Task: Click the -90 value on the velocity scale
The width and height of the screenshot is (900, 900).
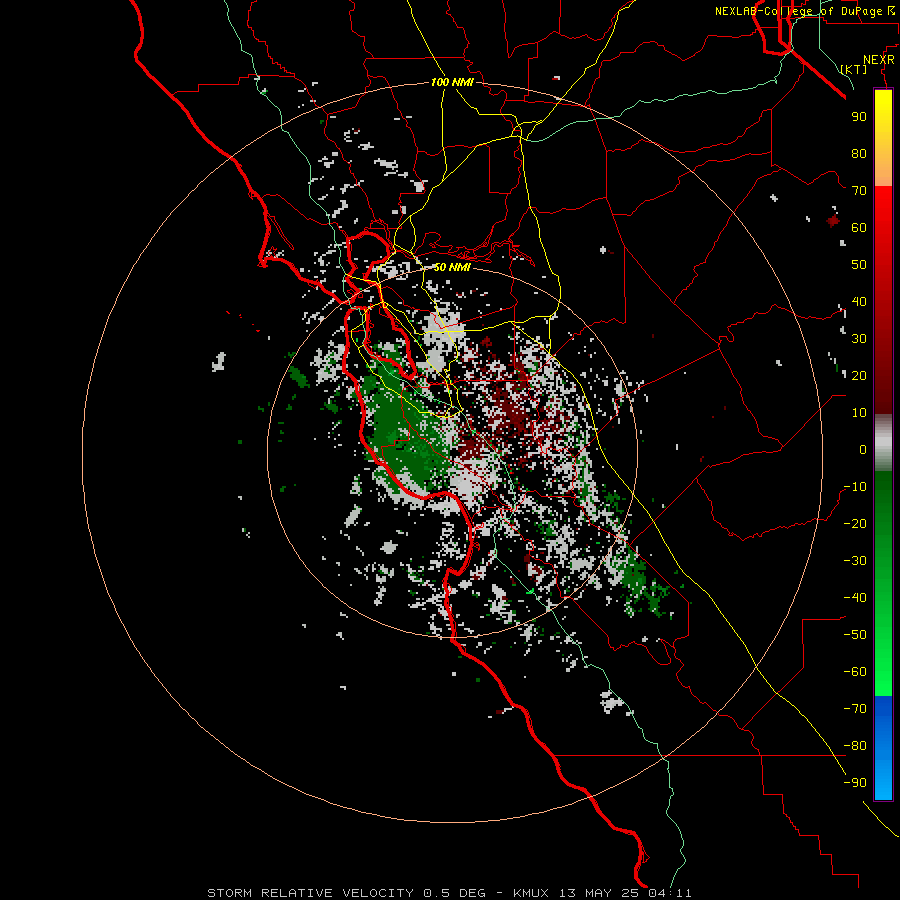Action: pos(855,783)
